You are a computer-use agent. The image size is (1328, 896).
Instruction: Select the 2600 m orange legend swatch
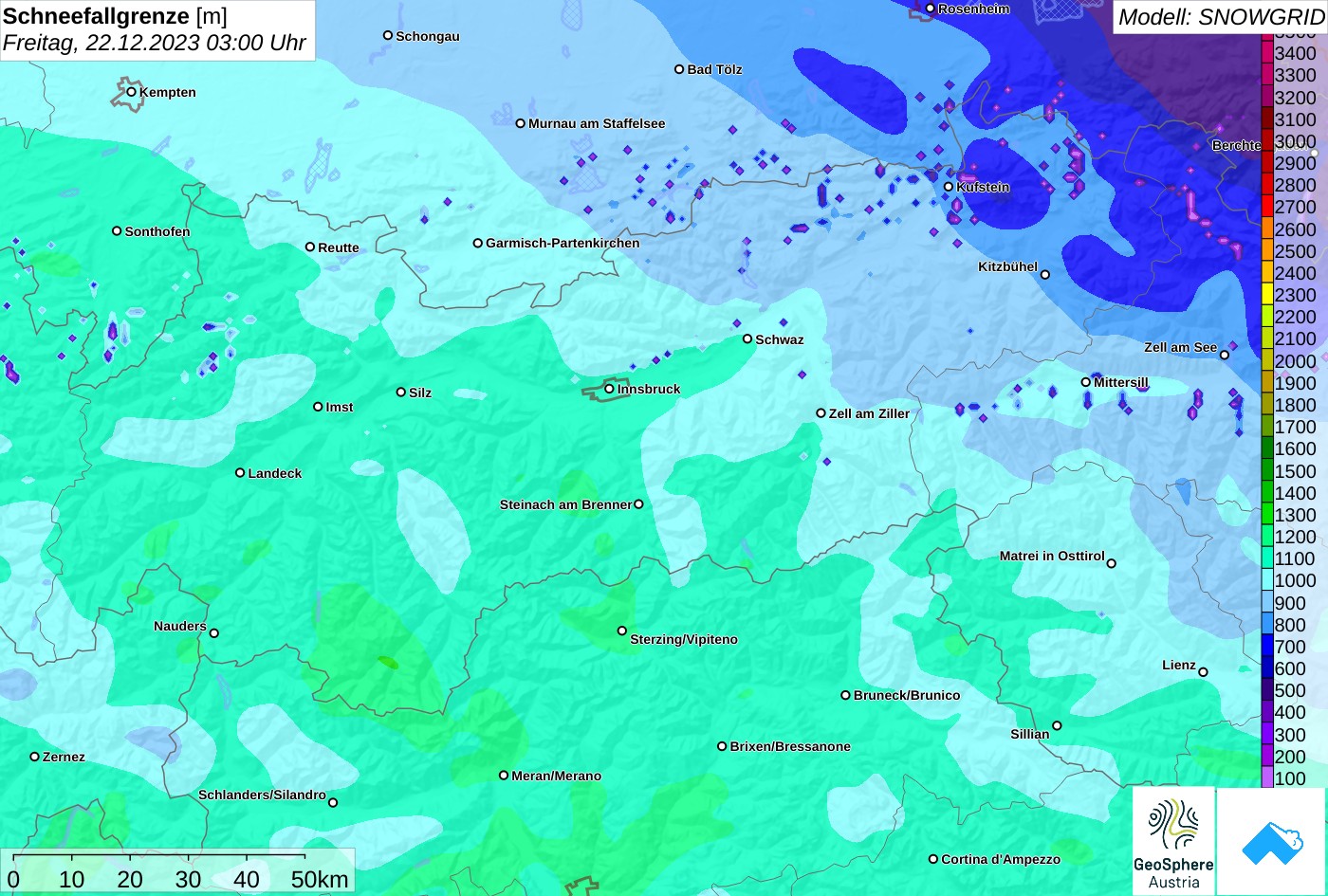1266,229
